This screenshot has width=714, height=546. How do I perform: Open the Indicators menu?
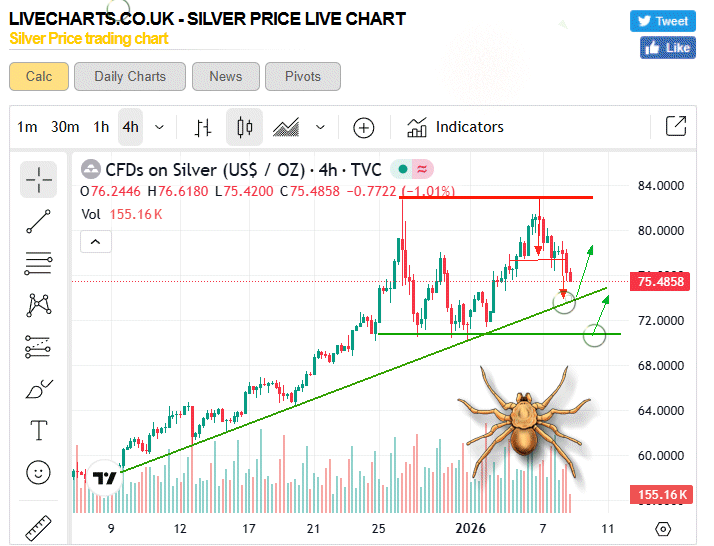(455, 127)
